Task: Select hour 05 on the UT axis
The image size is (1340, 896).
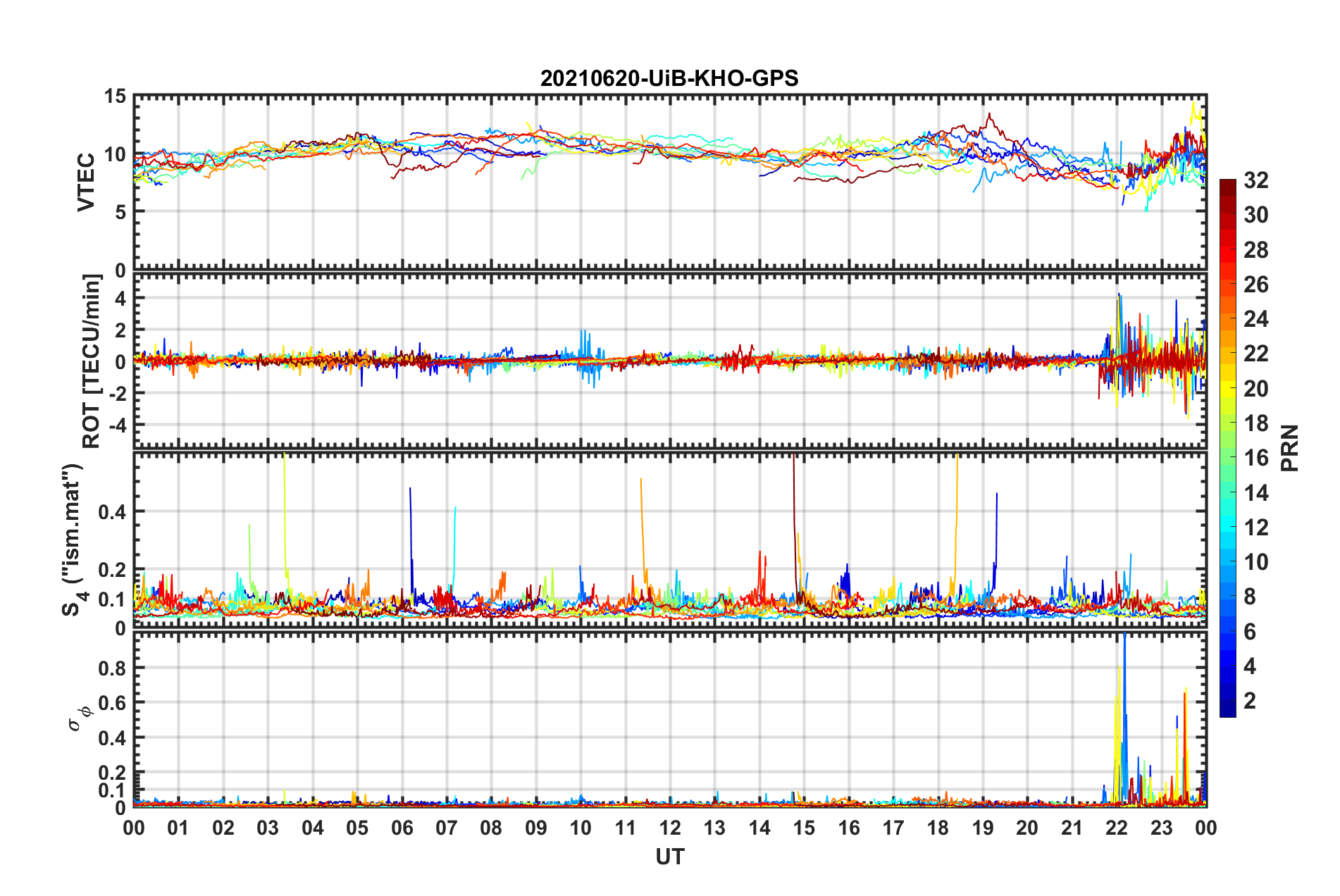Action: coord(357,828)
